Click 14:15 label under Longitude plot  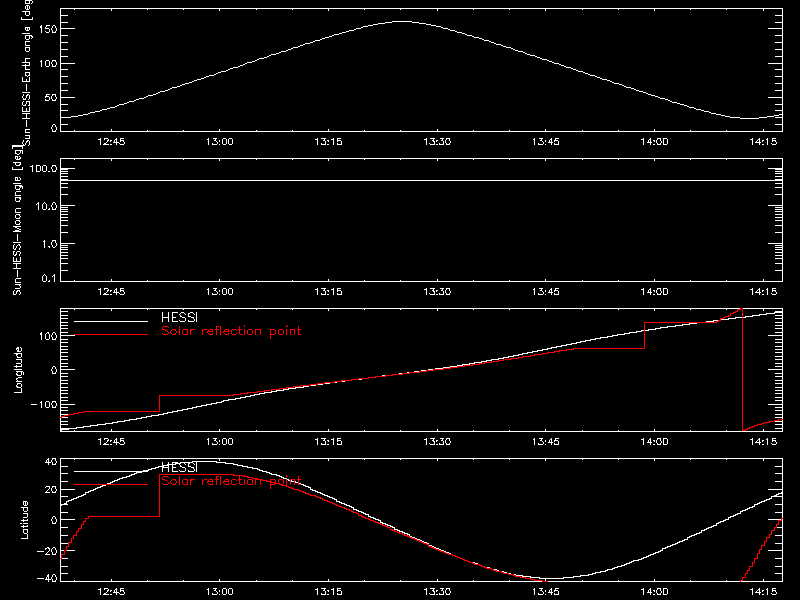763,442
